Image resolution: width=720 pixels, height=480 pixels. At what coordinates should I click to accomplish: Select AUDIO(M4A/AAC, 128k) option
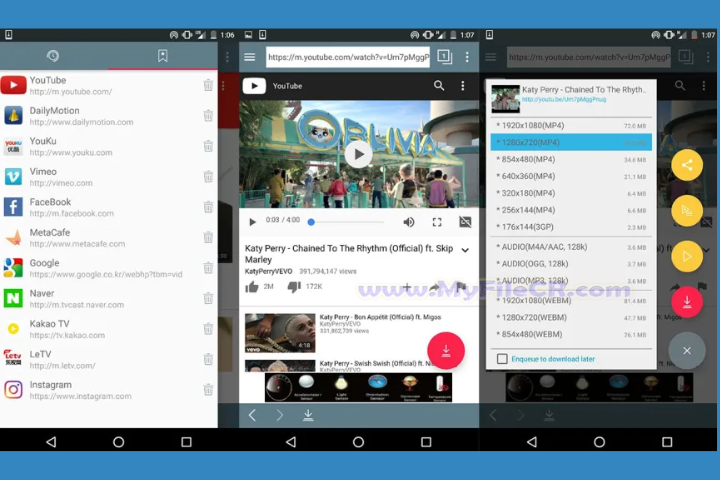(x=571, y=247)
